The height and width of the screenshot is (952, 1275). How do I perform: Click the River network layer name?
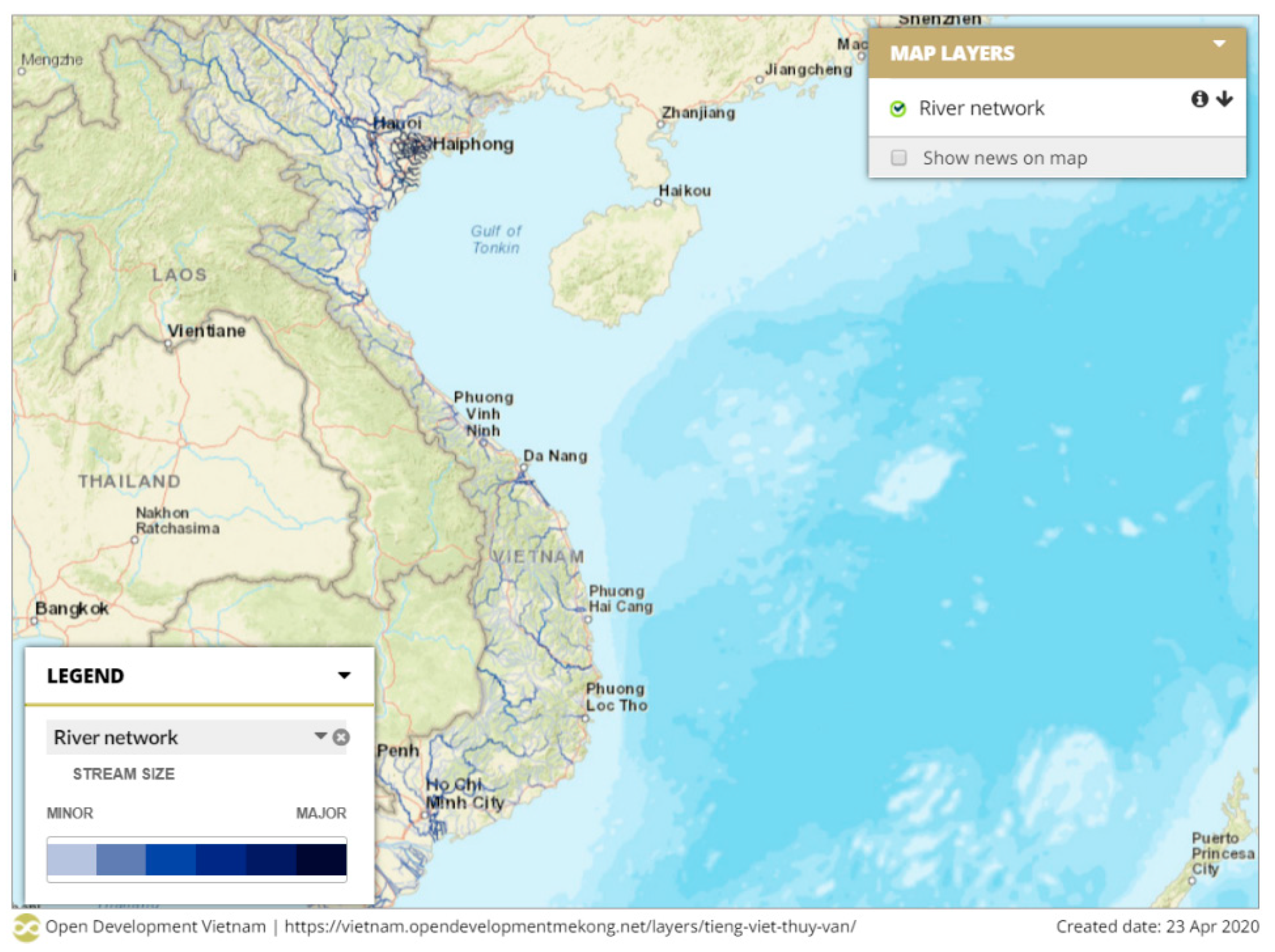coord(981,108)
